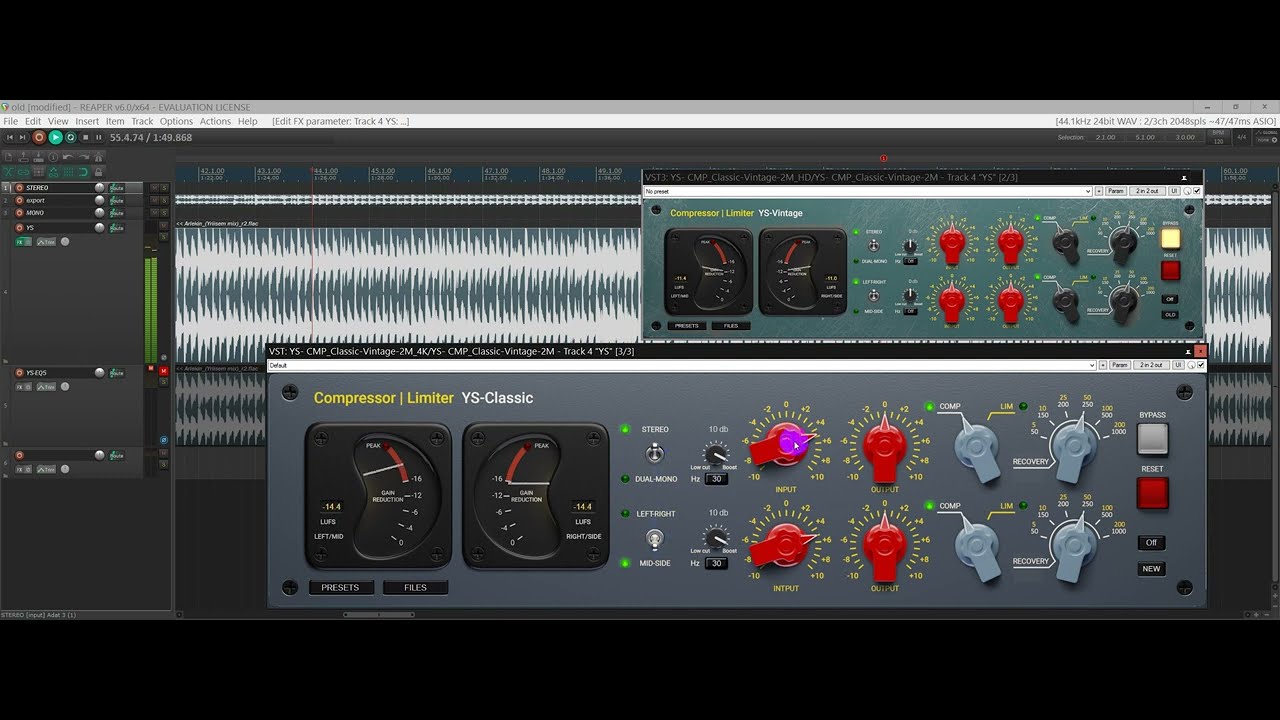Screen dimensions: 1280x720
Task: Jump to project end in transport
Action: tap(22, 137)
